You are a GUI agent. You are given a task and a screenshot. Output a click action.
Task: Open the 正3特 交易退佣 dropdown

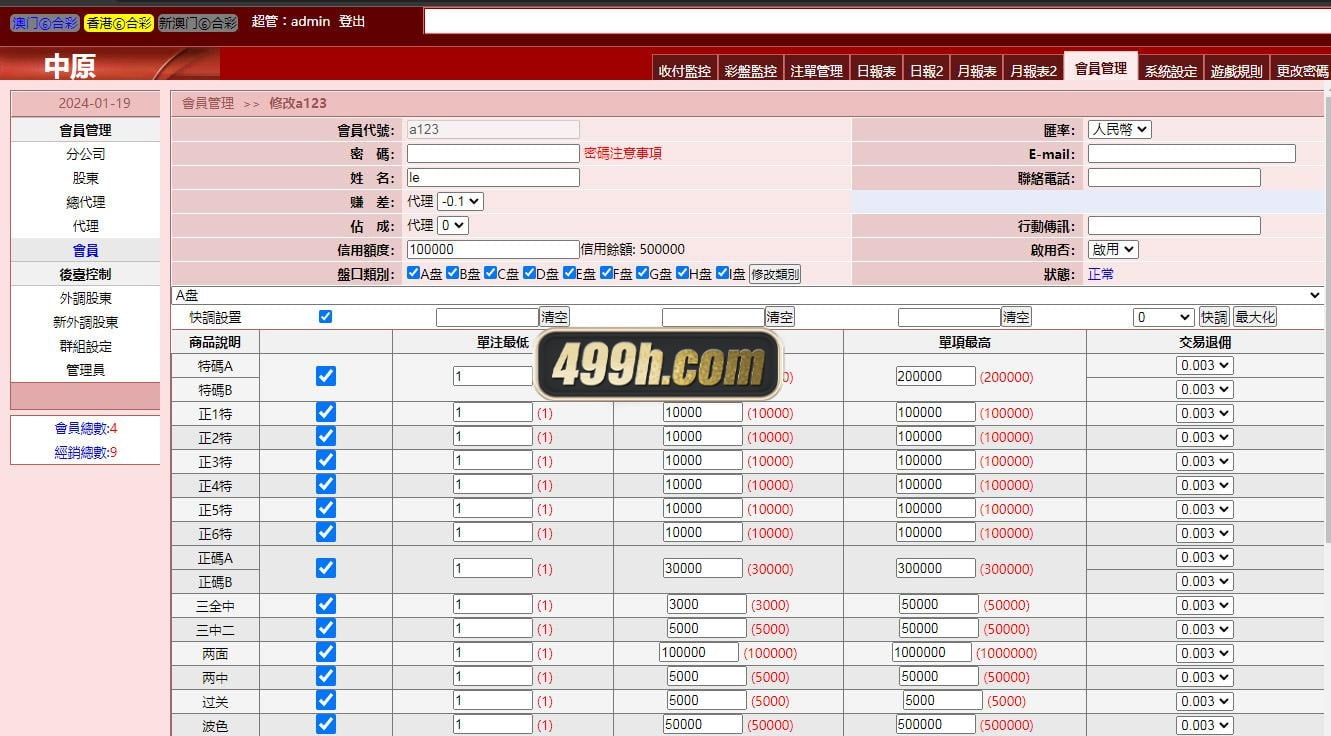tap(1204, 461)
